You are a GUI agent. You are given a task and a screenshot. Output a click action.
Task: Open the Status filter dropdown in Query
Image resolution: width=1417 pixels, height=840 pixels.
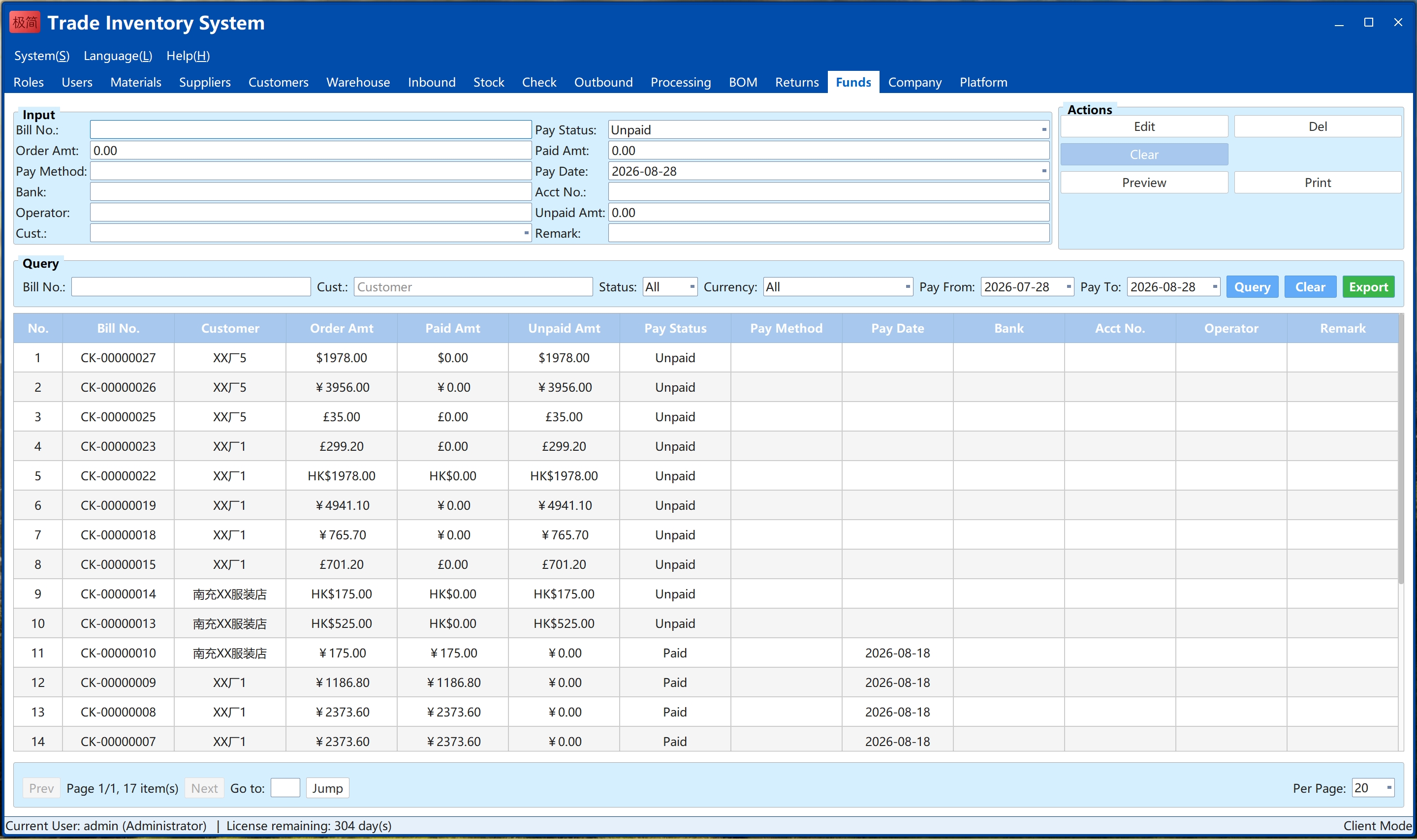point(670,287)
